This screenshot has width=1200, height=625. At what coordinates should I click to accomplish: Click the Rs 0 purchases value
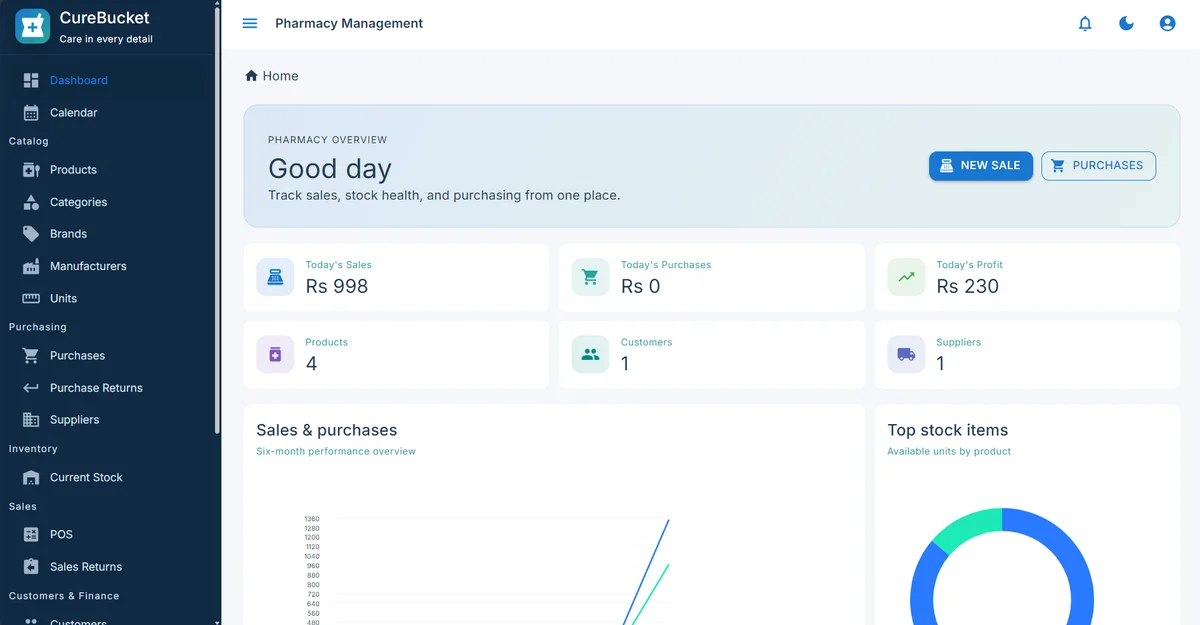click(x=641, y=286)
